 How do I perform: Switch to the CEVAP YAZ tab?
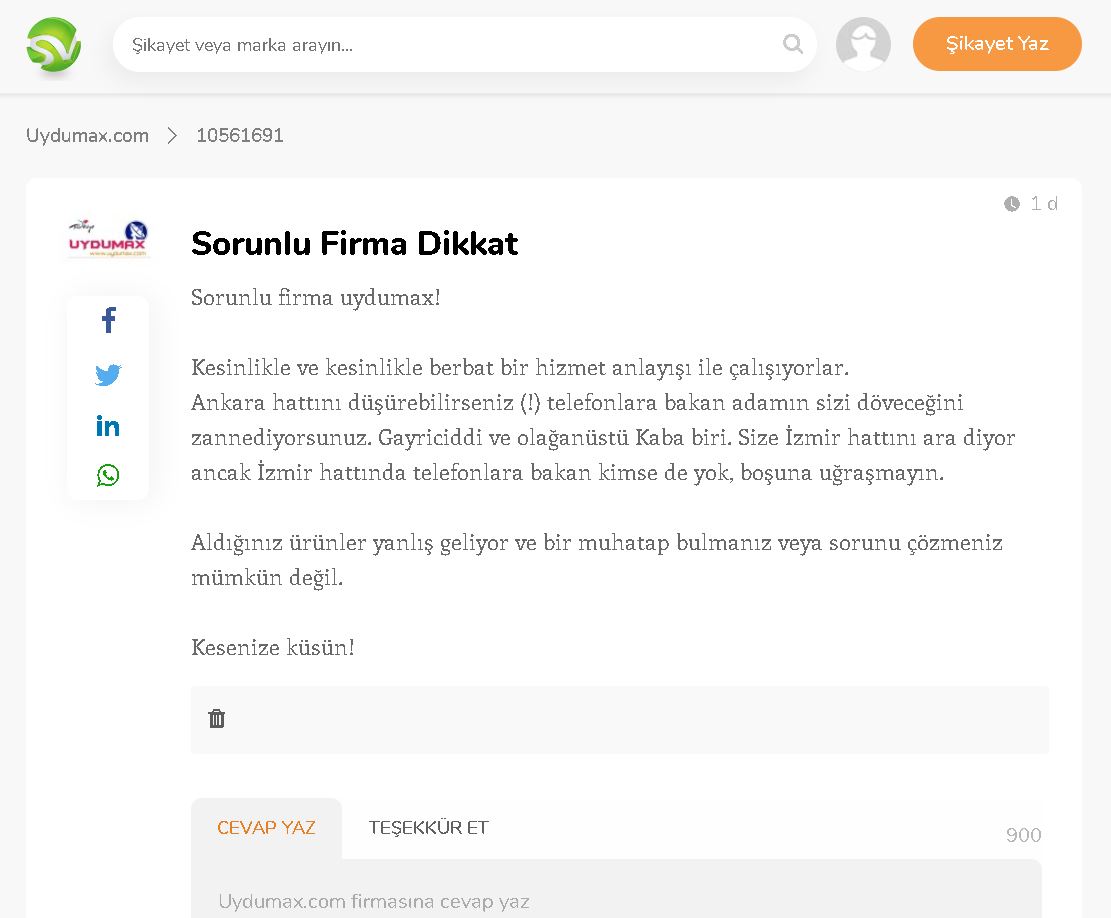[266, 828]
